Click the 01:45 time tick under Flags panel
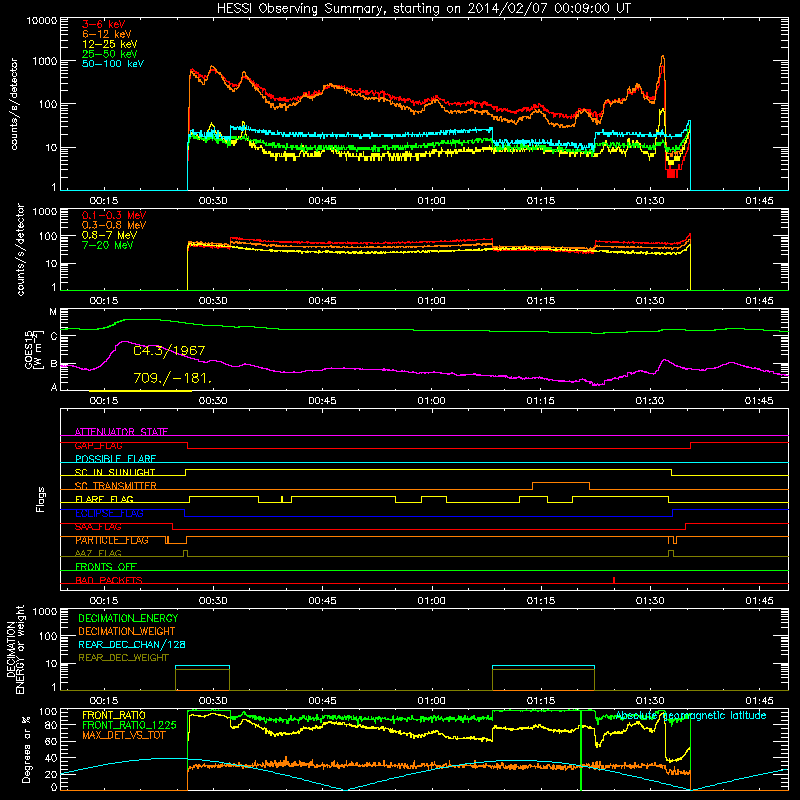The height and width of the screenshot is (800, 800). (759, 601)
